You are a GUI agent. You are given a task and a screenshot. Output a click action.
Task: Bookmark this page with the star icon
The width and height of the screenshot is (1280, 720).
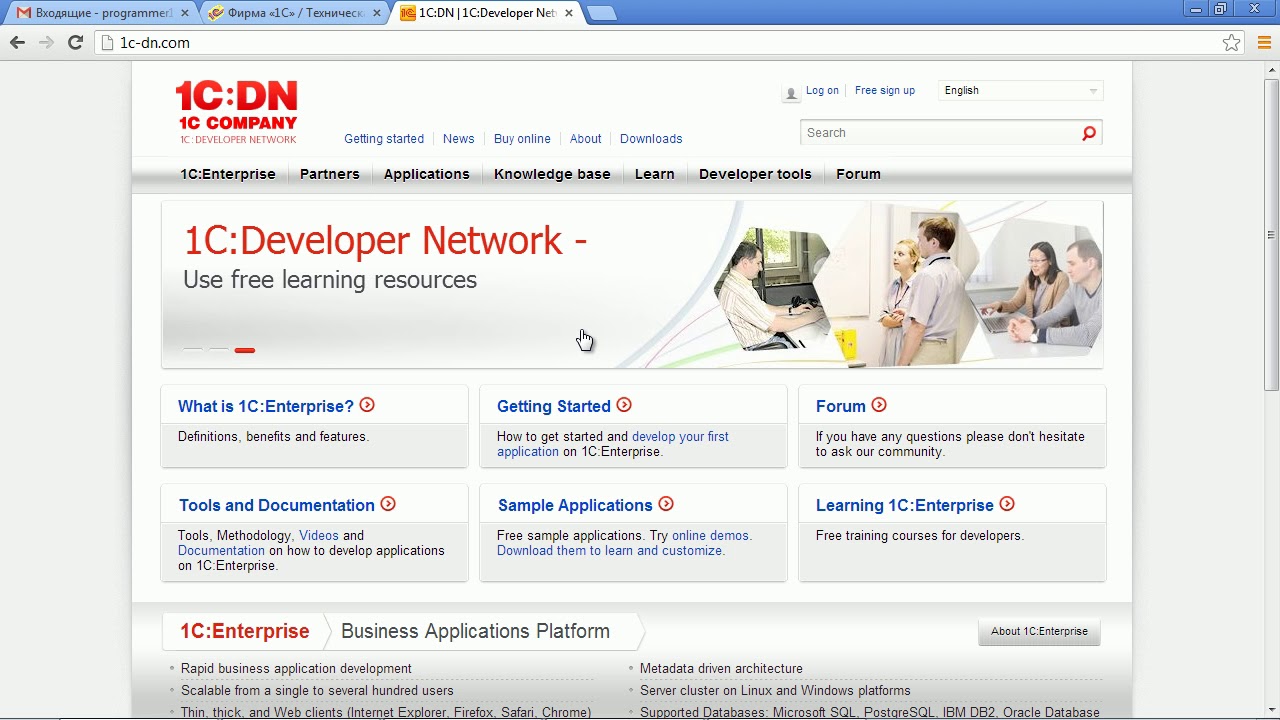tap(1231, 43)
